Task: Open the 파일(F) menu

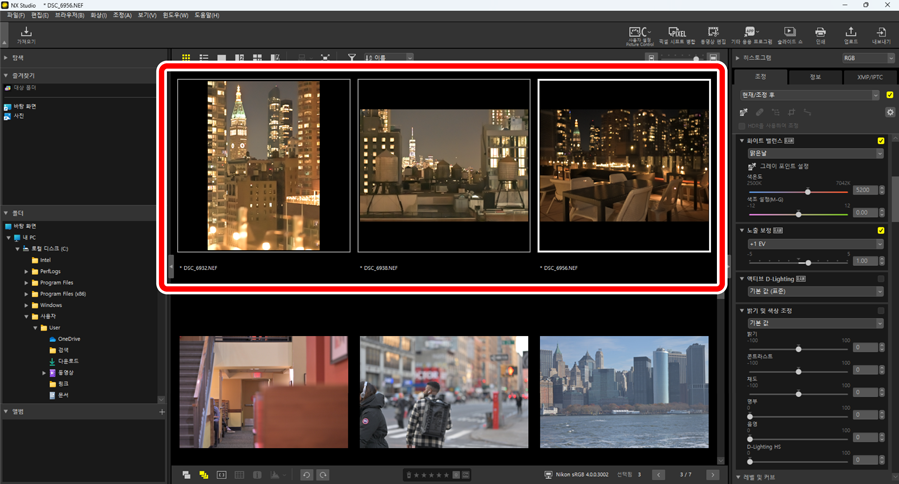Action: coord(16,15)
